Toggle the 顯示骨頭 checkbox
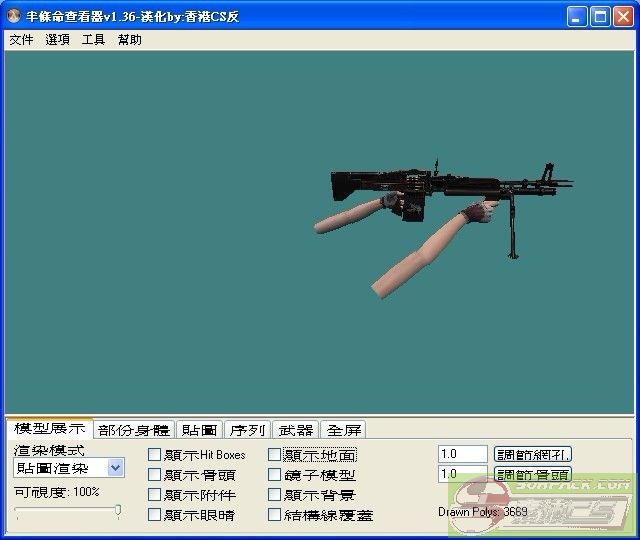This screenshot has height=540, width=640. [x=155, y=475]
